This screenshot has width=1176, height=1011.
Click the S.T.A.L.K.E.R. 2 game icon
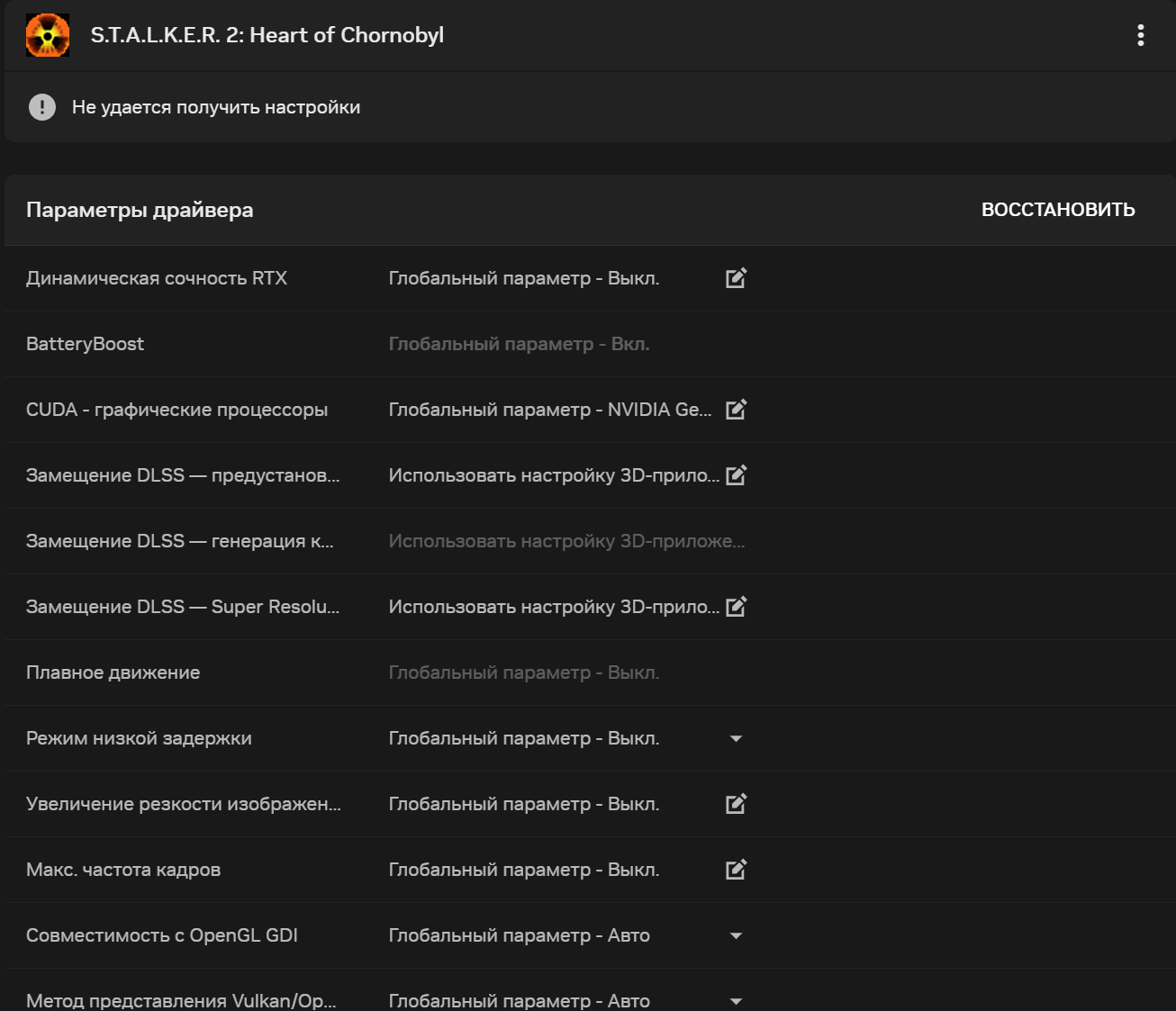(48, 35)
